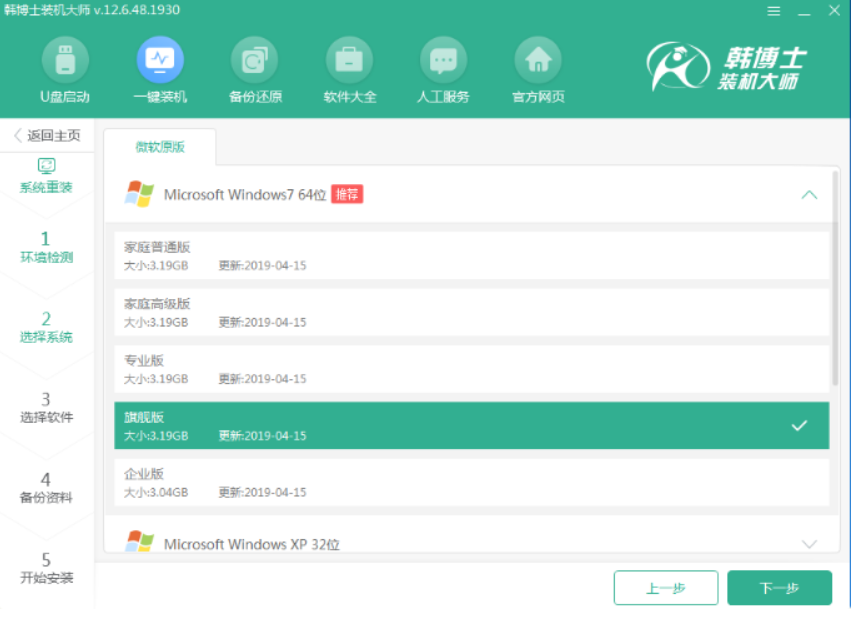
Task: Select the 家庭普通版 edition
Action: click(472, 256)
